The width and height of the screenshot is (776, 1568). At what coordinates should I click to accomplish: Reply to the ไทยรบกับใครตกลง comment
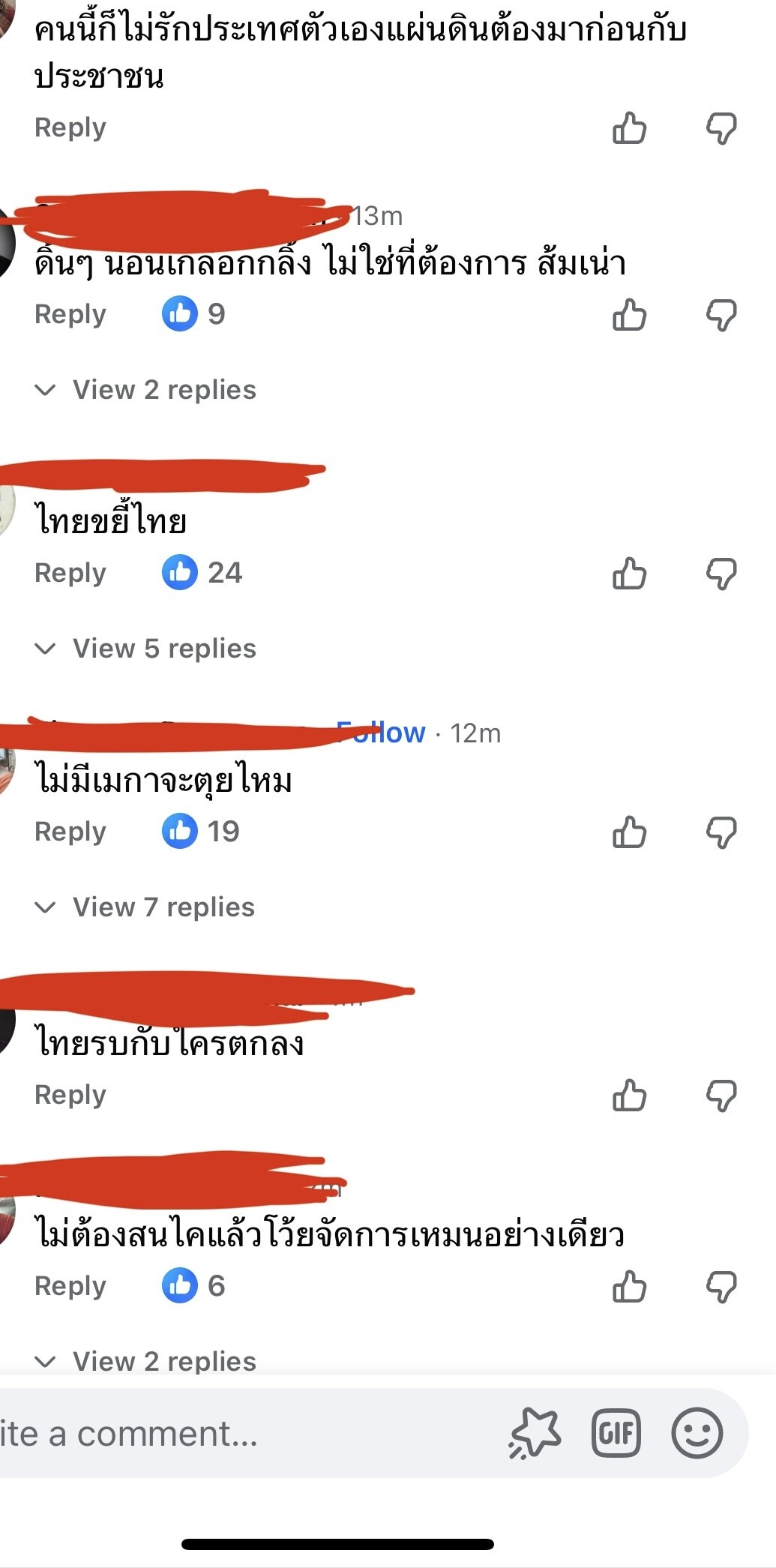point(70,1095)
